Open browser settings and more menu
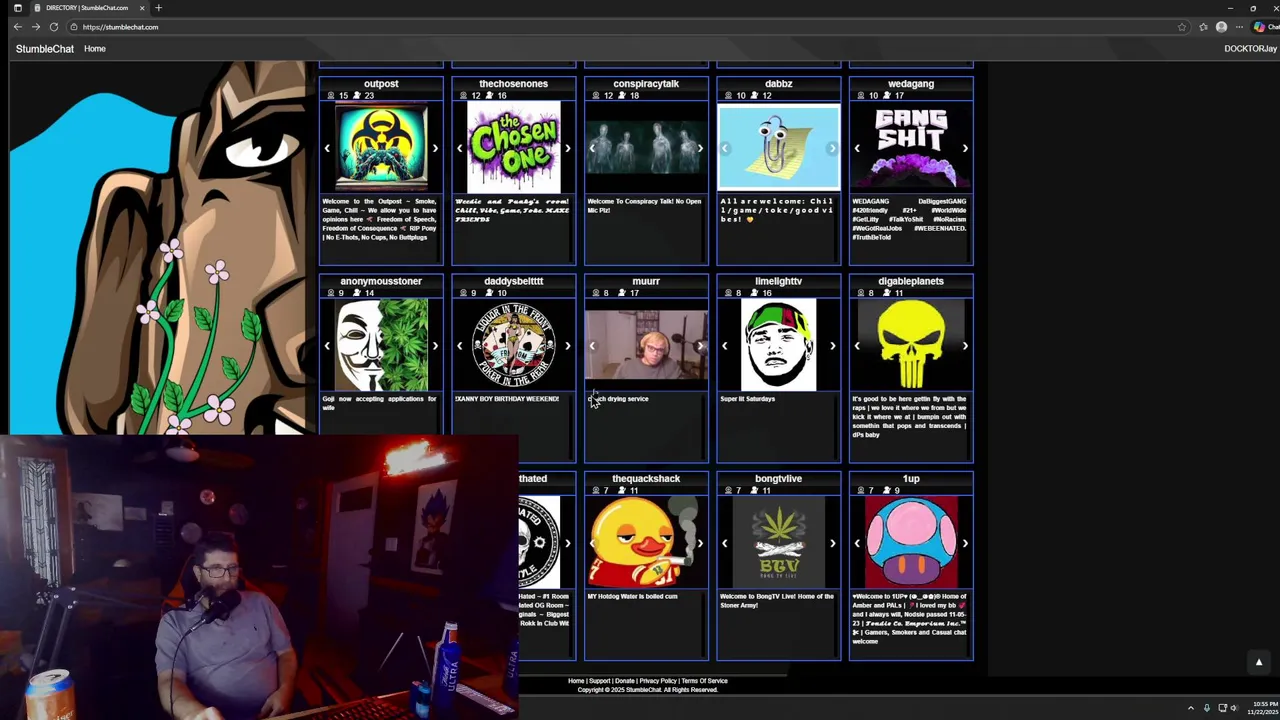 tap(1239, 27)
